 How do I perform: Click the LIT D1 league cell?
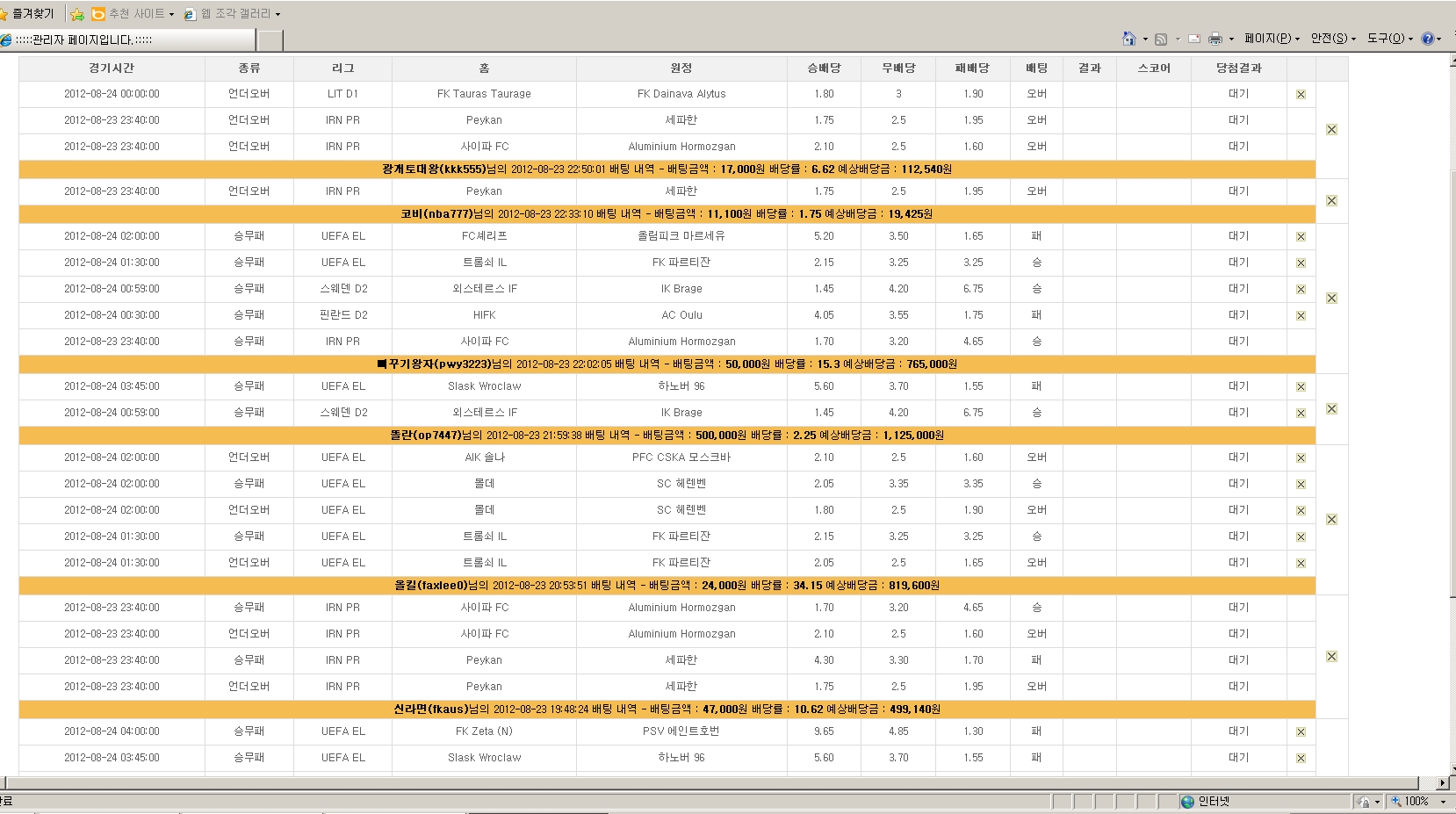coord(343,94)
